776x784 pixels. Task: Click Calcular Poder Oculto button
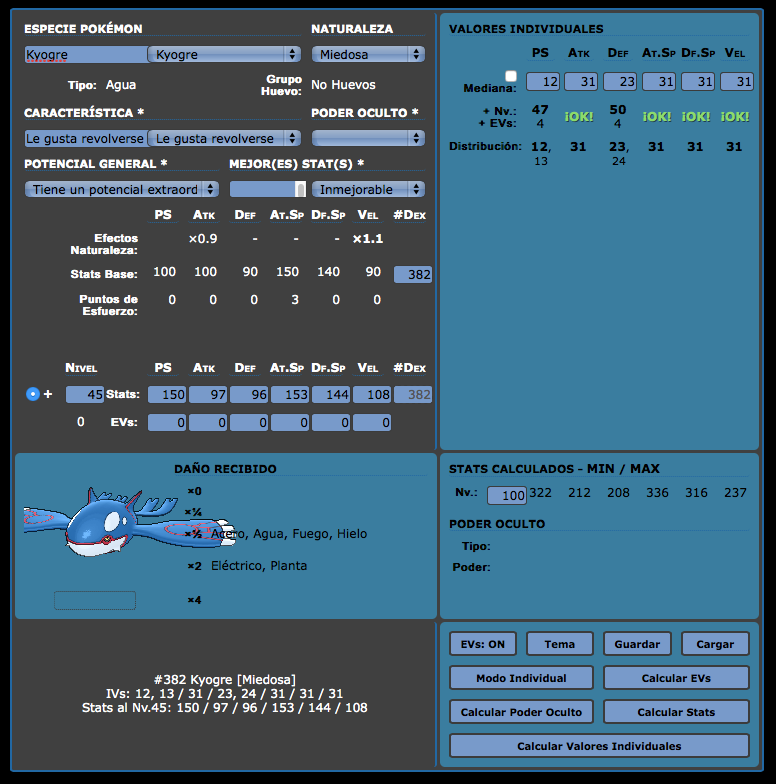click(x=522, y=712)
